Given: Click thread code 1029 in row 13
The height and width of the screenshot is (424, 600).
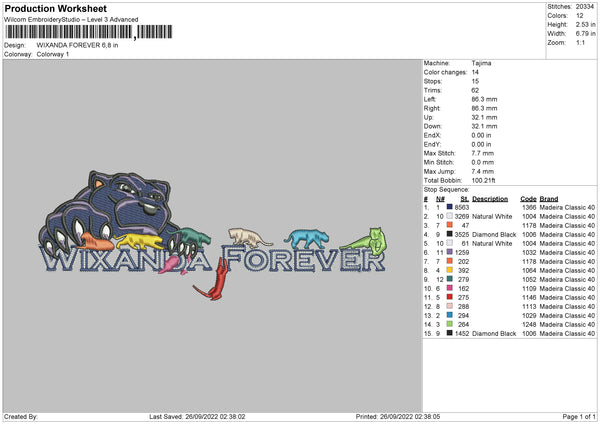Looking at the screenshot, I should tap(529, 316).
